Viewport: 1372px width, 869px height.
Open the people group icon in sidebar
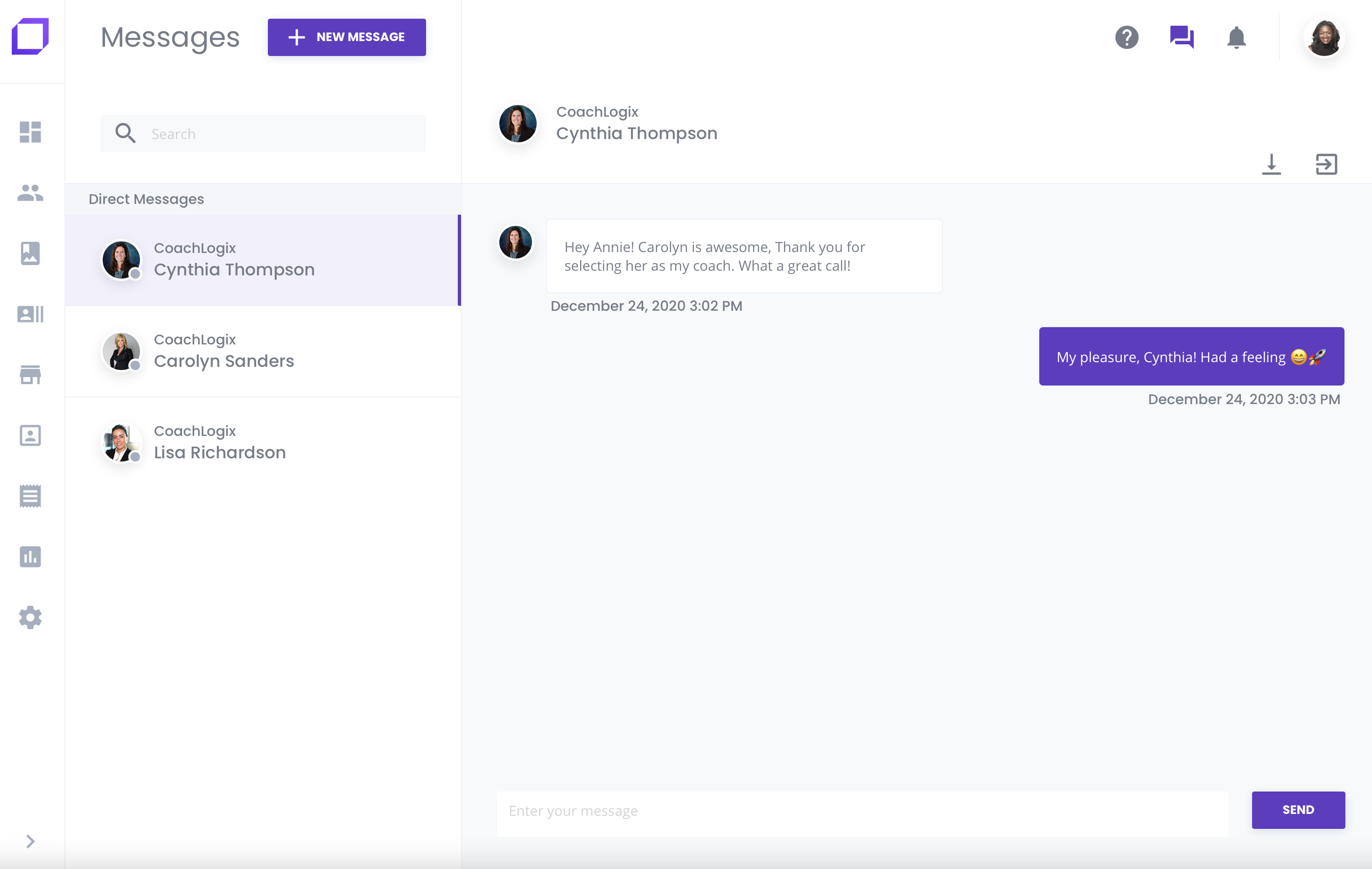point(30,193)
